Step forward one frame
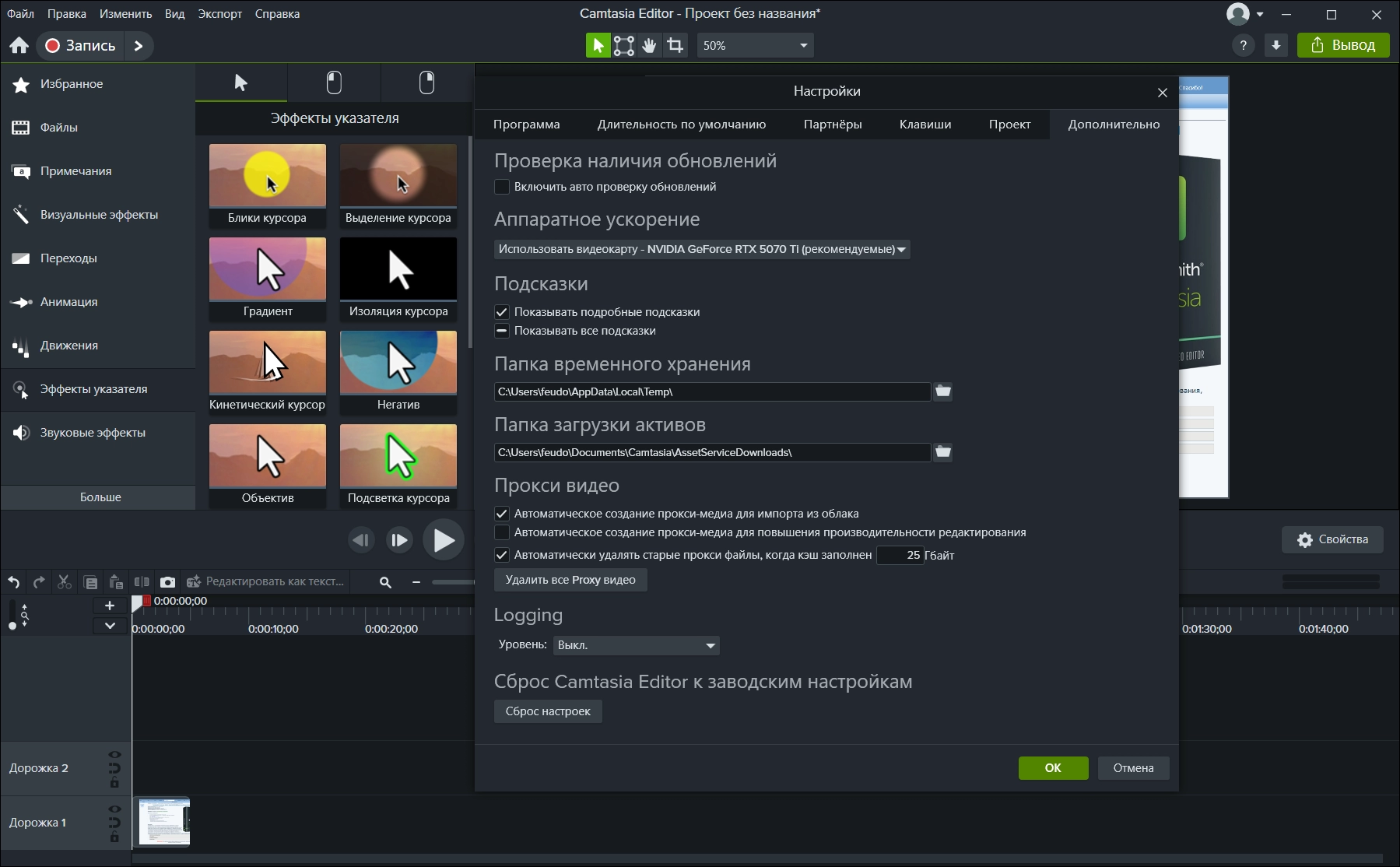The width and height of the screenshot is (1400, 867). click(x=399, y=539)
